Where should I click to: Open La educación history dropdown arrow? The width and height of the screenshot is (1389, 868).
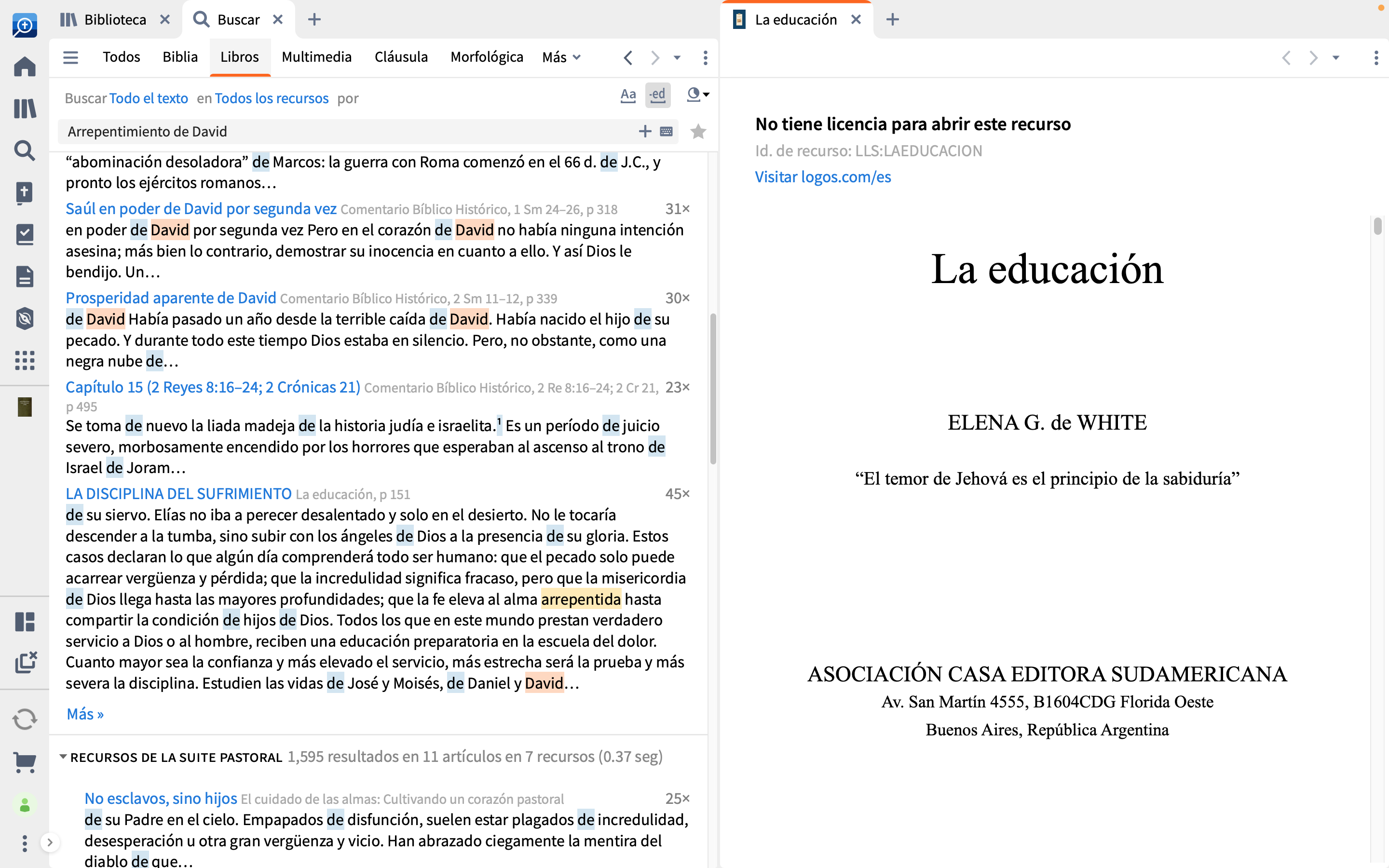[x=1335, y=57]
